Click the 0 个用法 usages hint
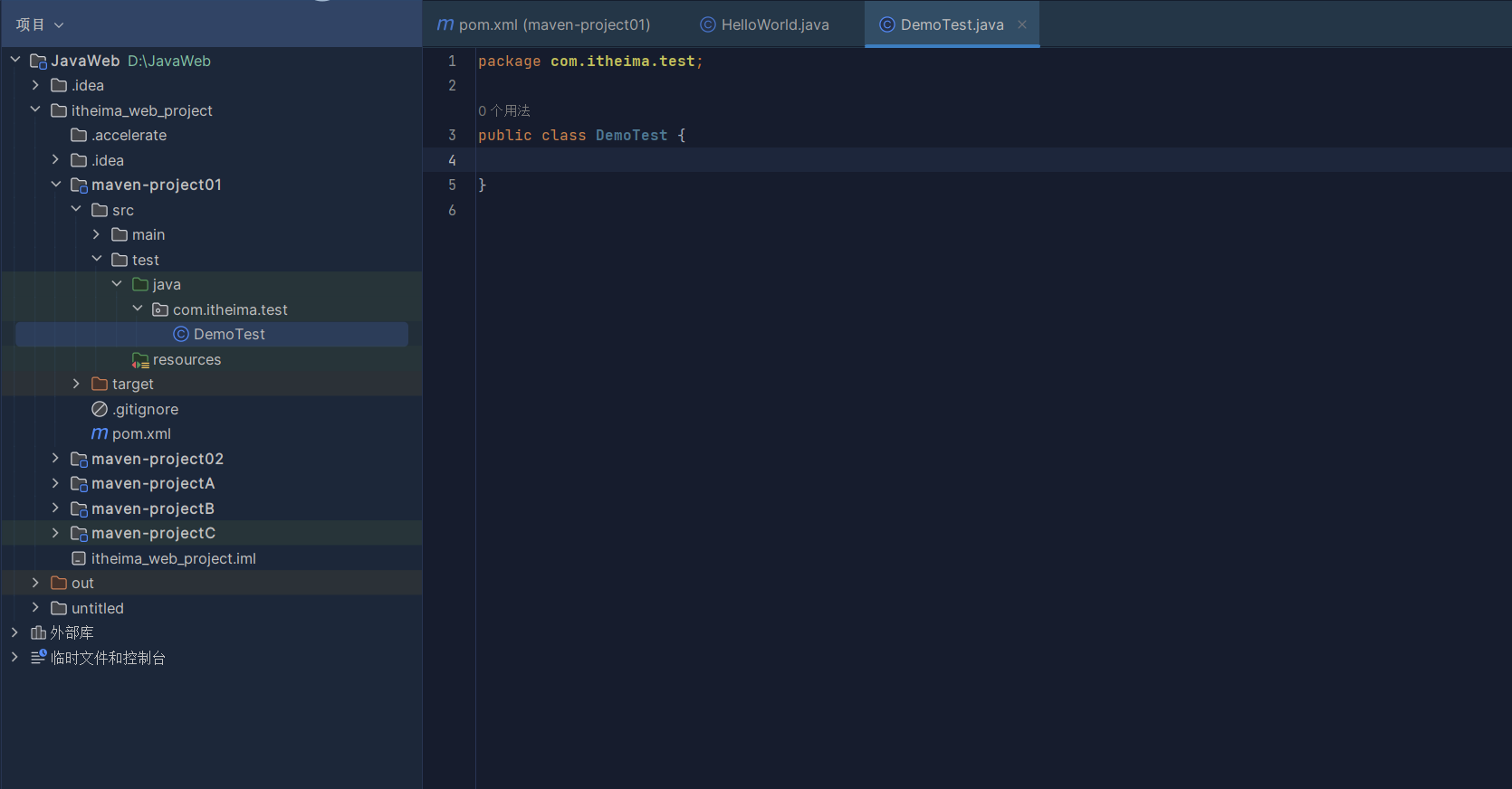1512x789 pixels. pyautogui.click(x=504, y=110)
